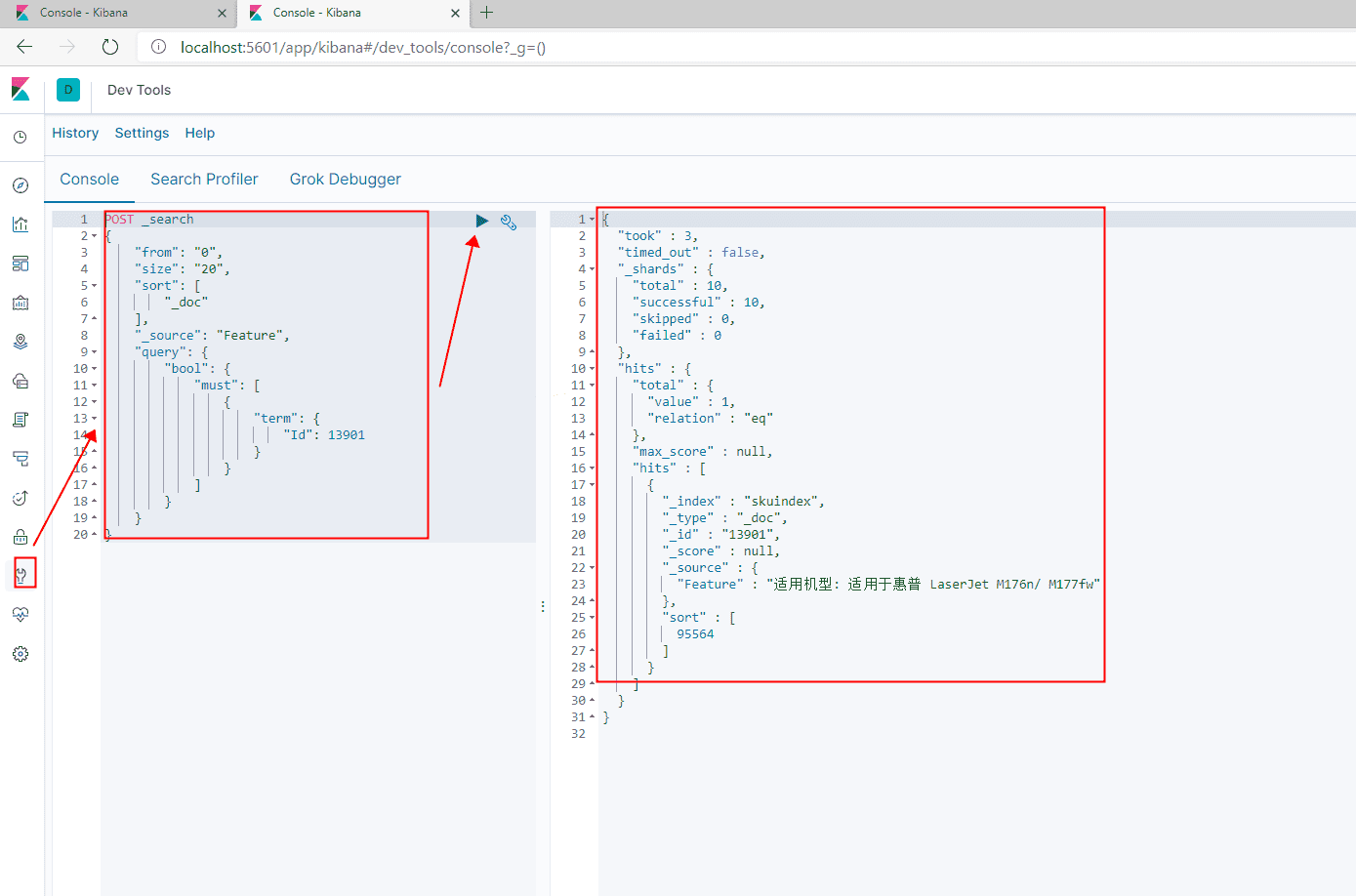This screenshot has height=896, width=1356.
Task: Collapse the "total" fold at response line 11
Action: point(593,386)
